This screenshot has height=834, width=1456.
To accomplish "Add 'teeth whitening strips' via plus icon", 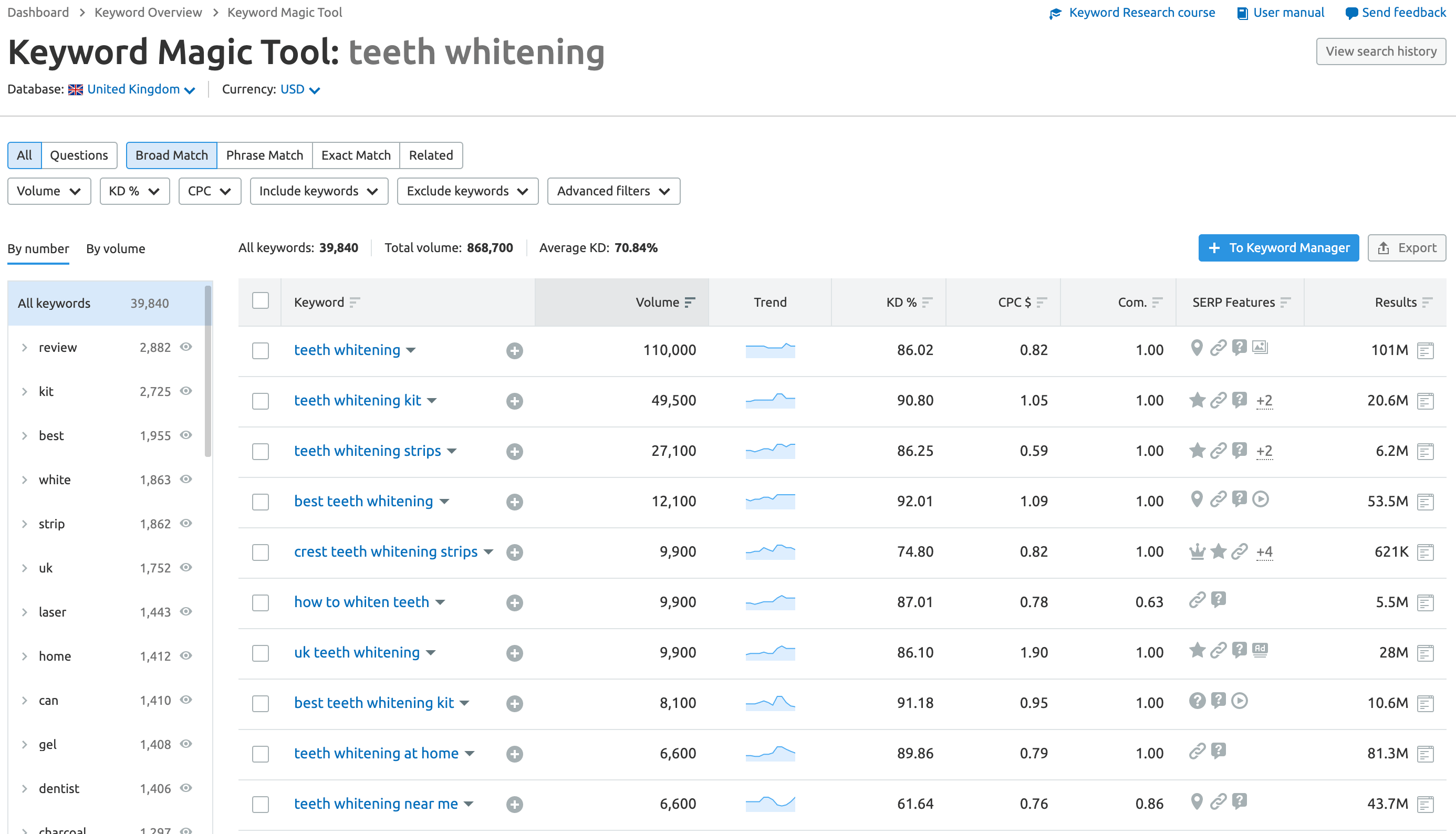I will coord(514,451).
